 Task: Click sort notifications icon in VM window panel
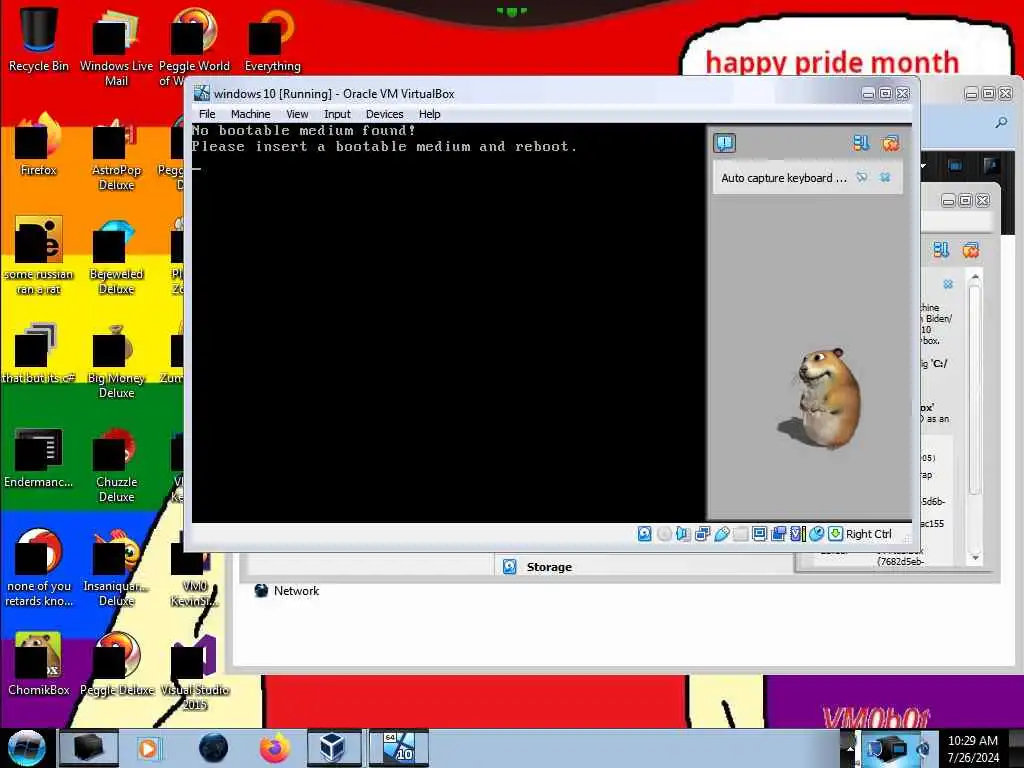(861, 143)
